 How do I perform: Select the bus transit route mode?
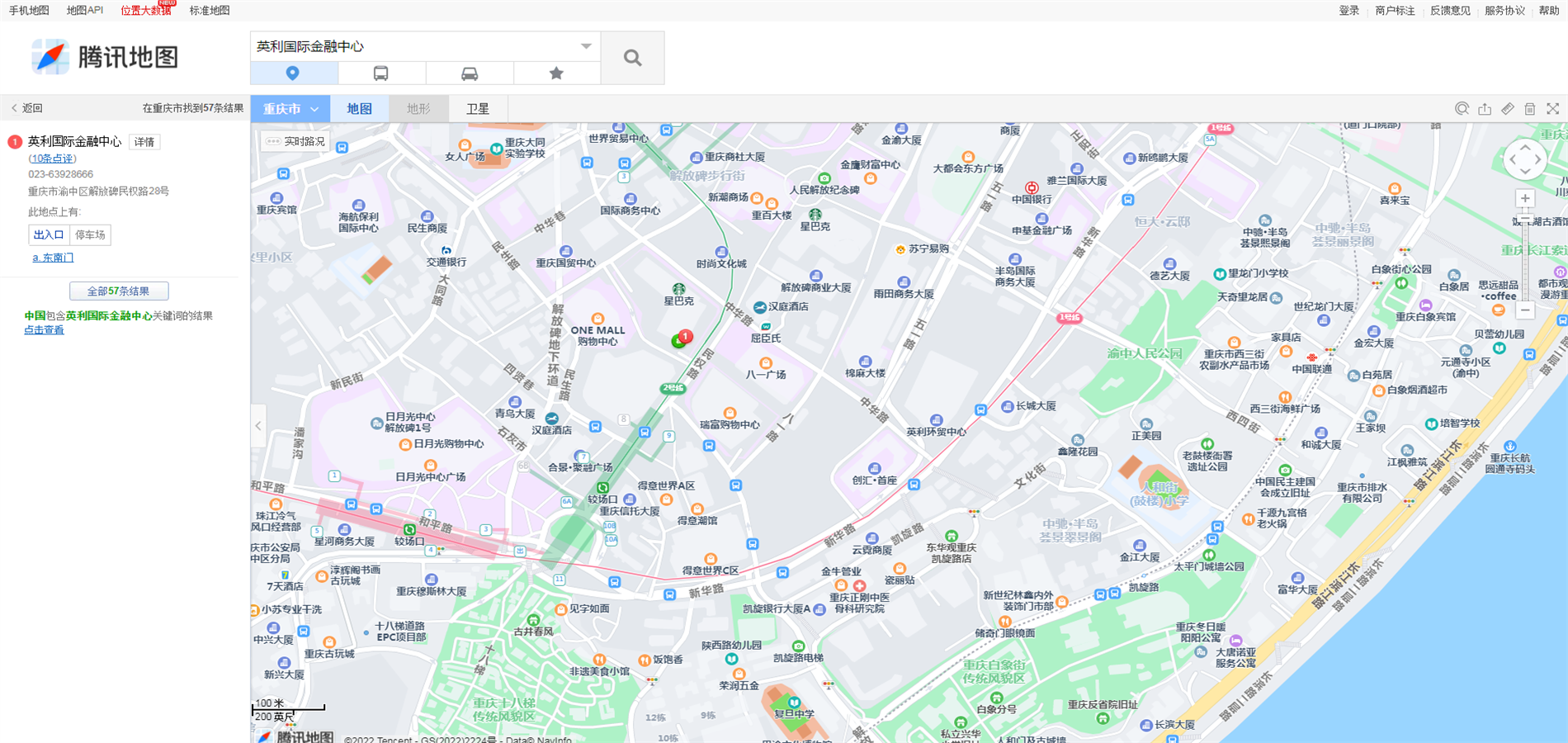point(381,73)
